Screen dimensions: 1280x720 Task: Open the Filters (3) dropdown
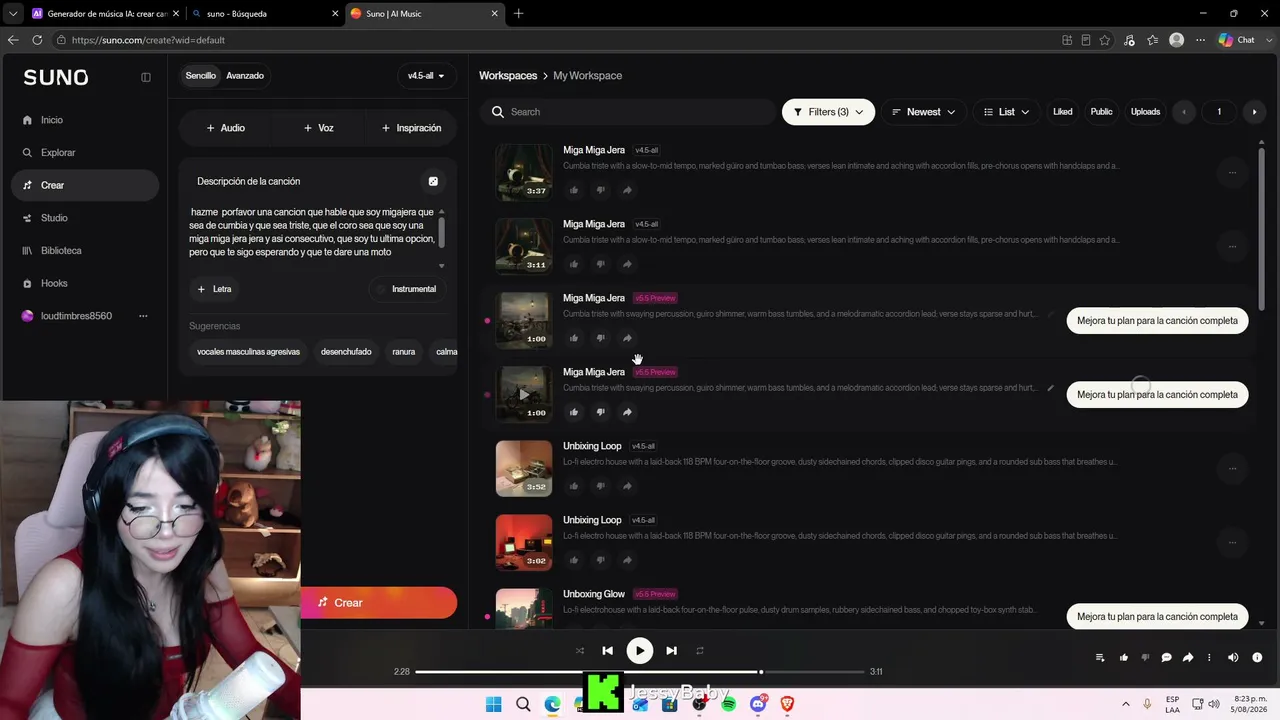828,112
